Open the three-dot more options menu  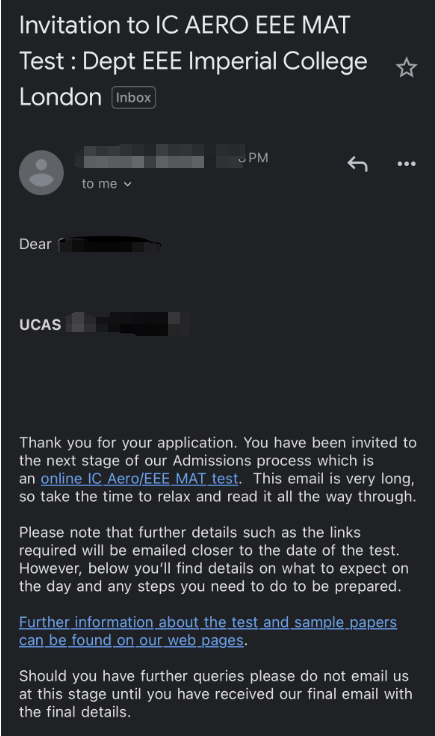(x=406, y=164)
